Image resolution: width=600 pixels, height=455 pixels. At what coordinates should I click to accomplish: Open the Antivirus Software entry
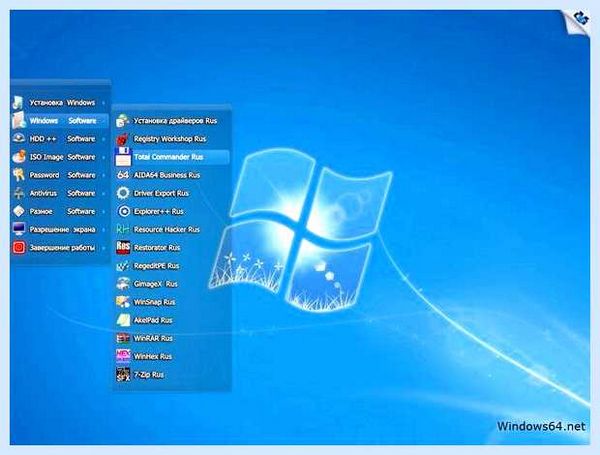60,193
